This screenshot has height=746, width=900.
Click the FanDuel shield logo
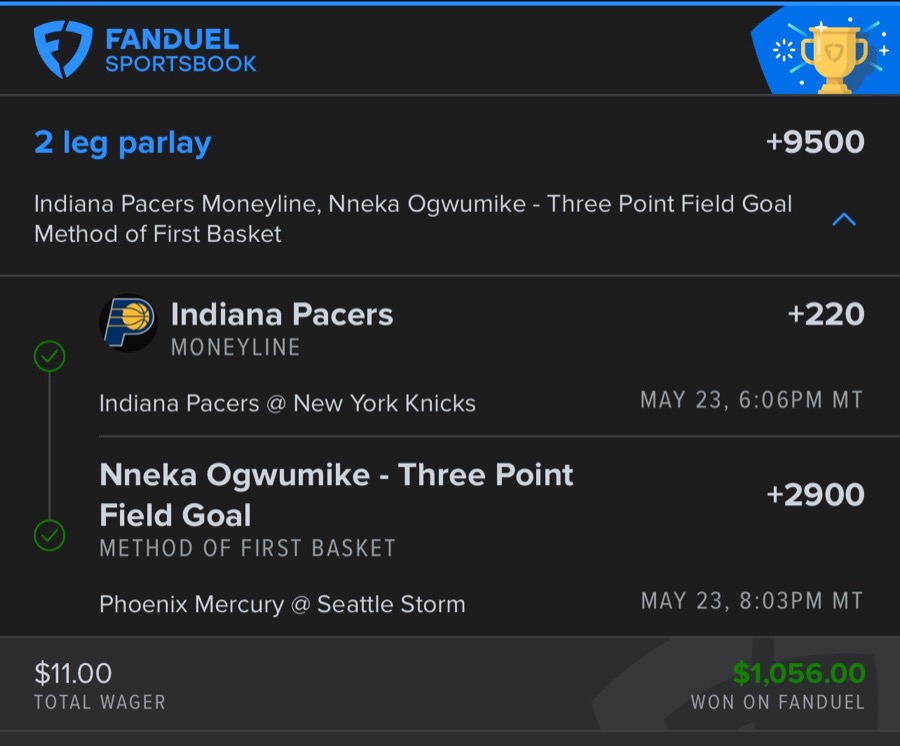(62, 48)
